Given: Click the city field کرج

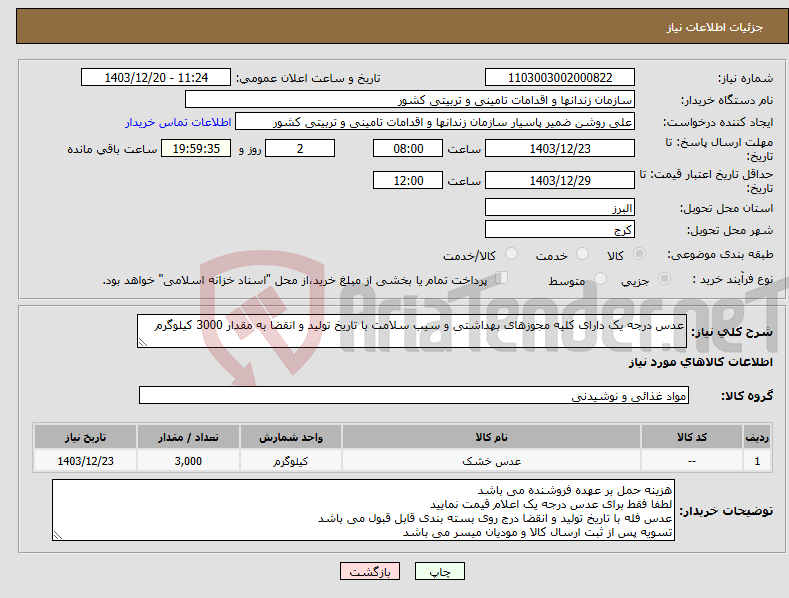Looking at the screenshot, I should [560, 230].
